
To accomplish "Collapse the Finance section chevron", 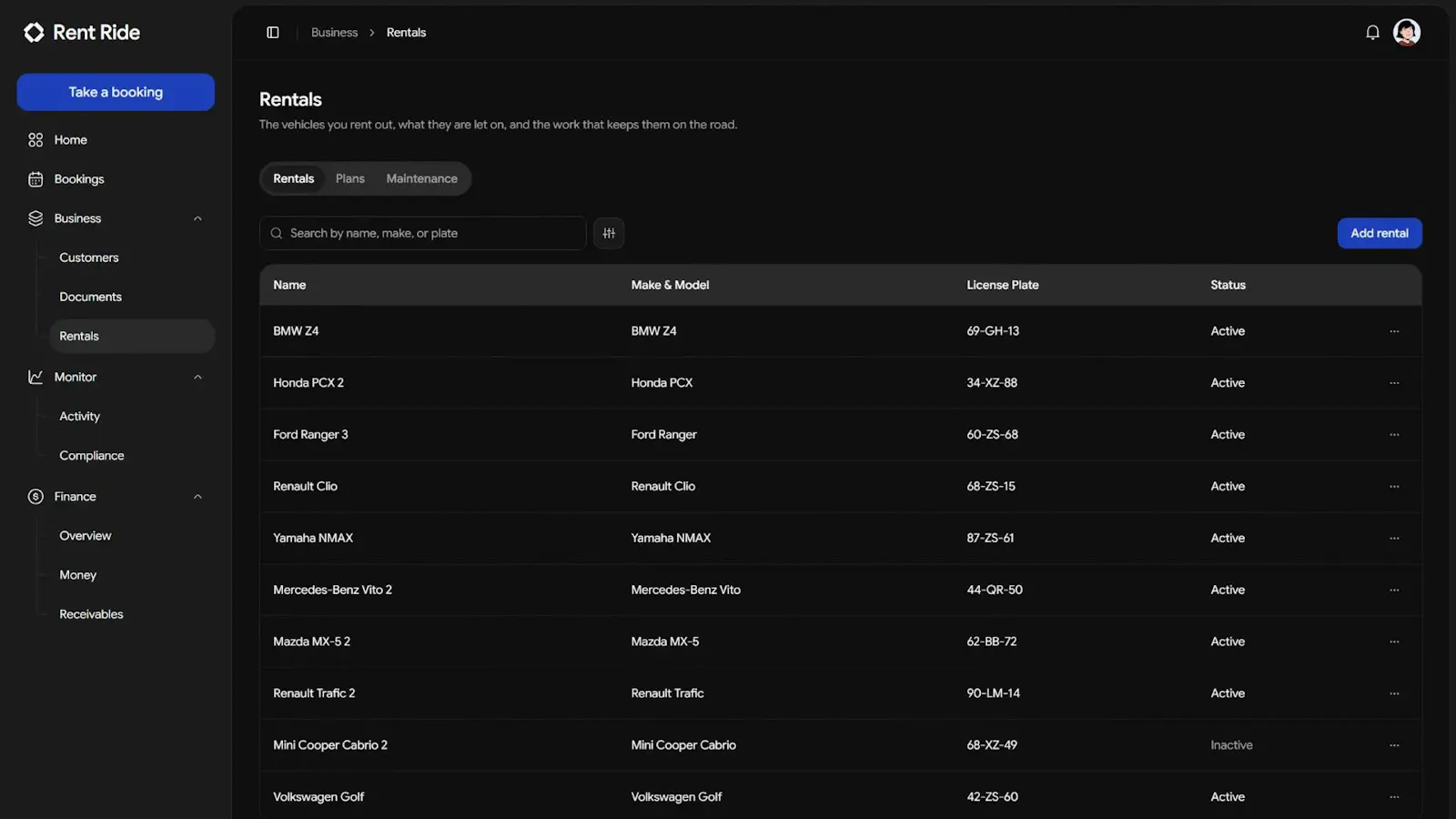I will coord(197,497).
